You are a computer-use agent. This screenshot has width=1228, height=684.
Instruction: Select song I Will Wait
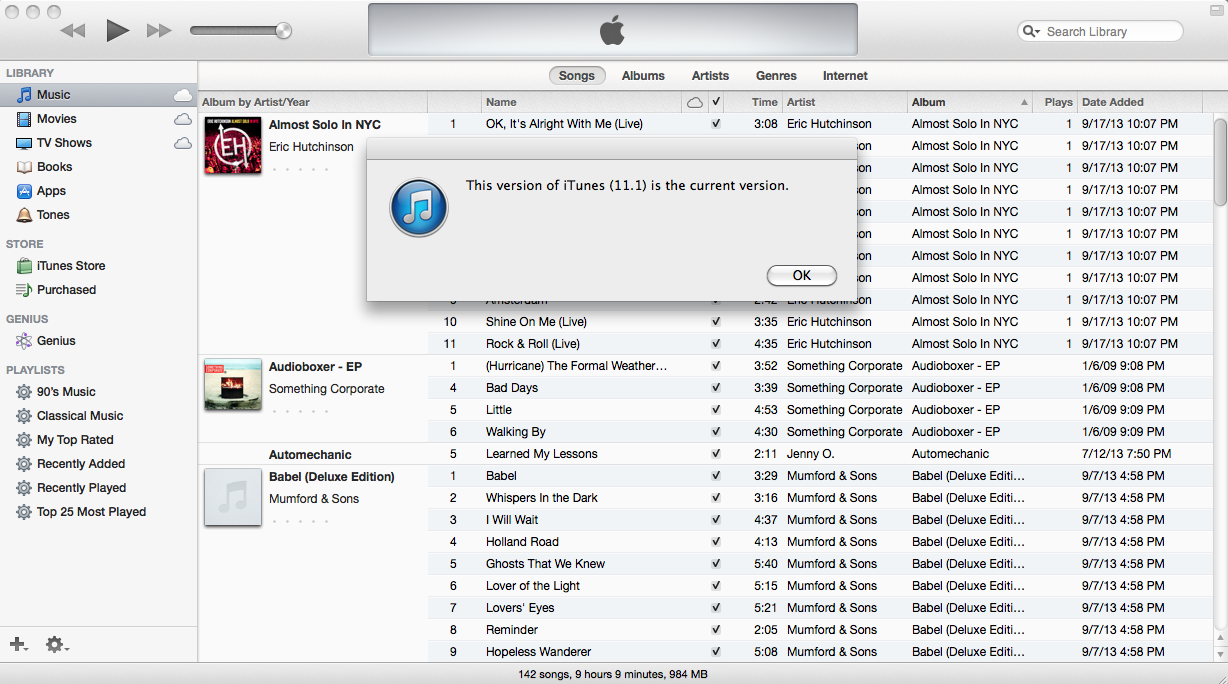tap(512, 520)
